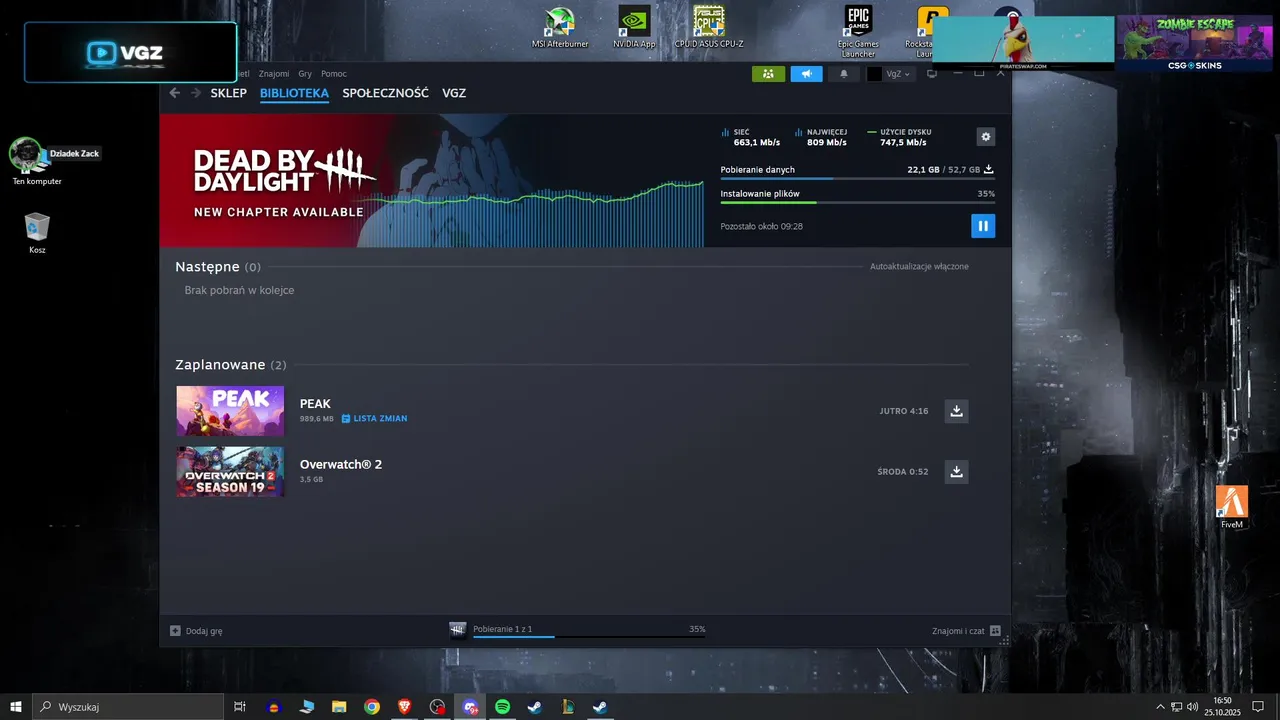Open Spotify from taskbar
Viewport: 1280px width, 720px height.
(503, 707)
